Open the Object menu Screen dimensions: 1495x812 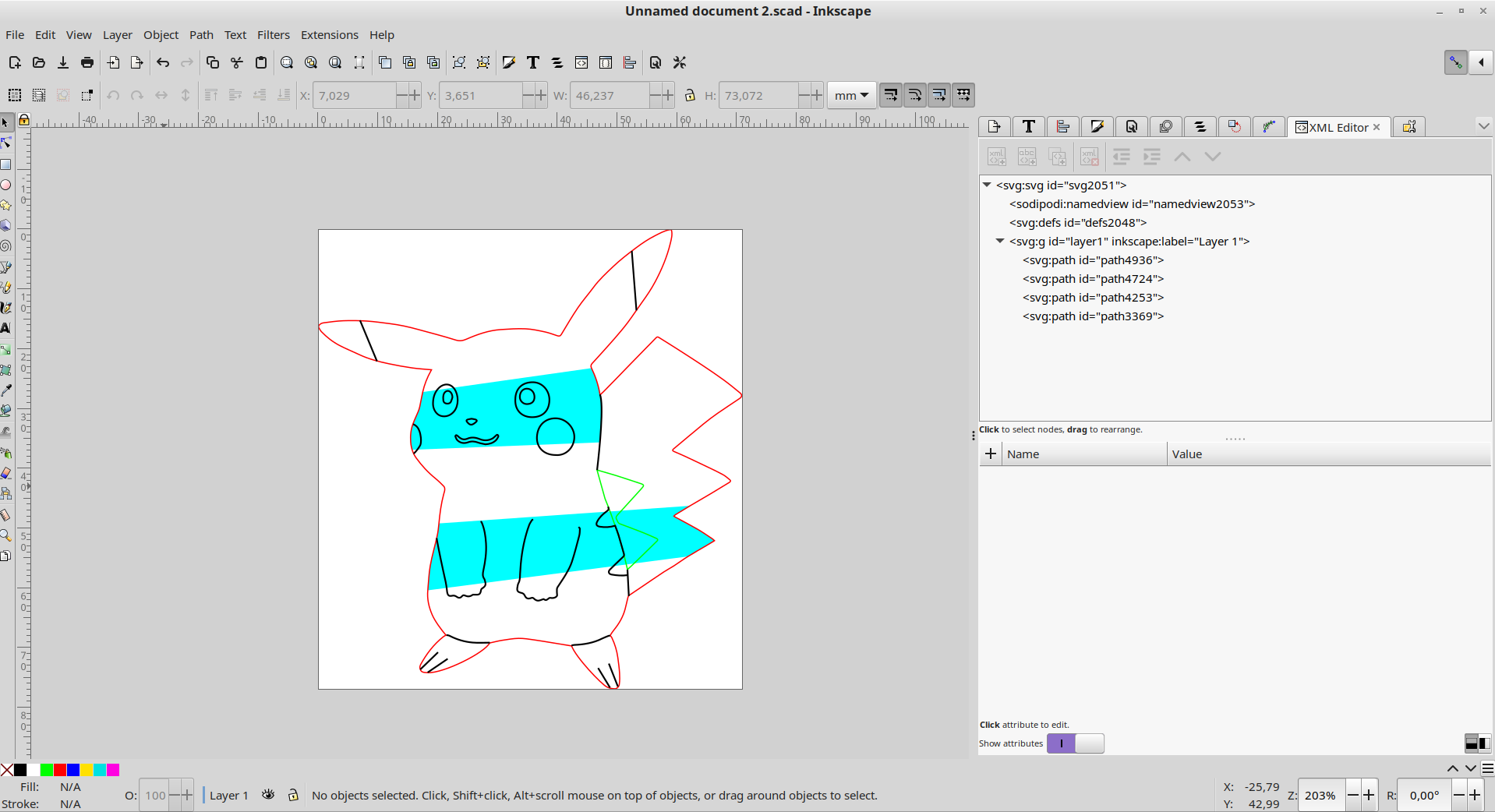161,35
